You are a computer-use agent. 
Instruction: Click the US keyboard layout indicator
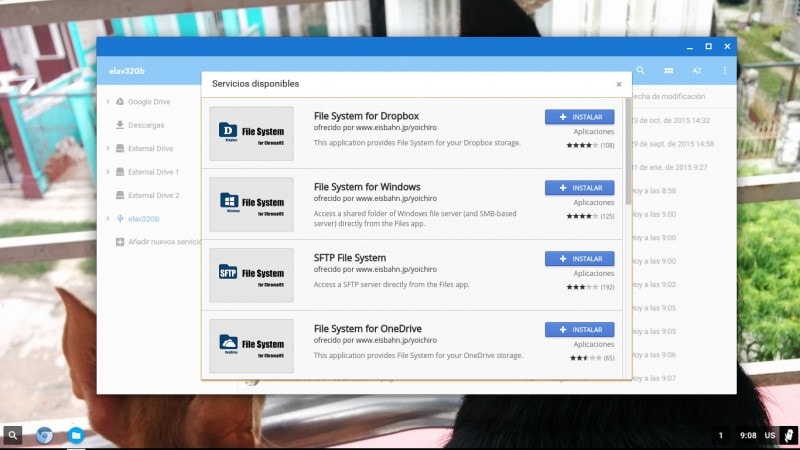point(769,435)
